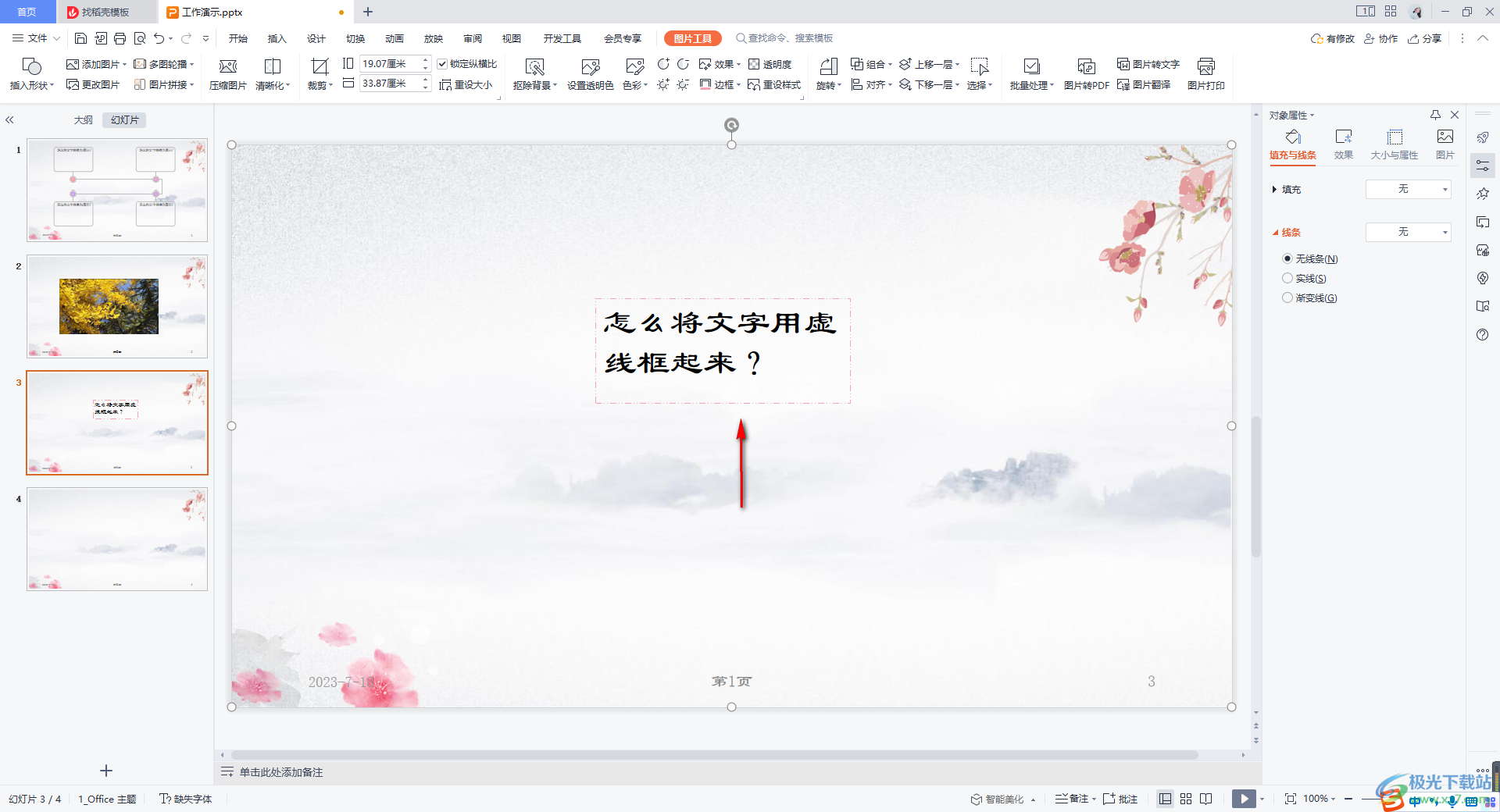Open the Design ribbon tab
The image size is (1500, 812).
click(316, 38)
